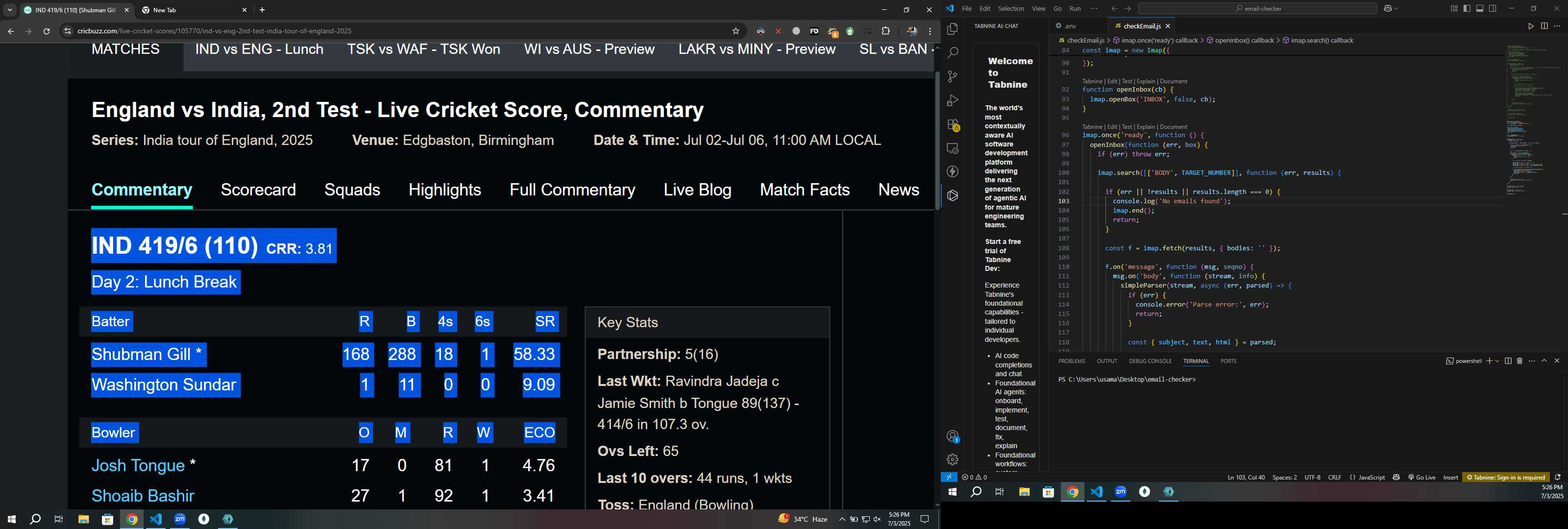Open the editor More Actions ellipsis
The height and width of the screenshot is (529, 1568).
click(1557, 26)
